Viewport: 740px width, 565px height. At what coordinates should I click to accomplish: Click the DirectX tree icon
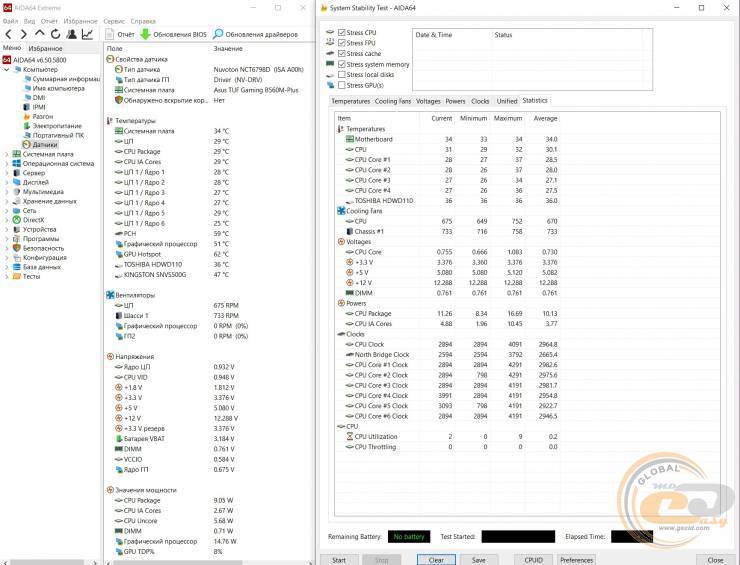click(17, 220)
